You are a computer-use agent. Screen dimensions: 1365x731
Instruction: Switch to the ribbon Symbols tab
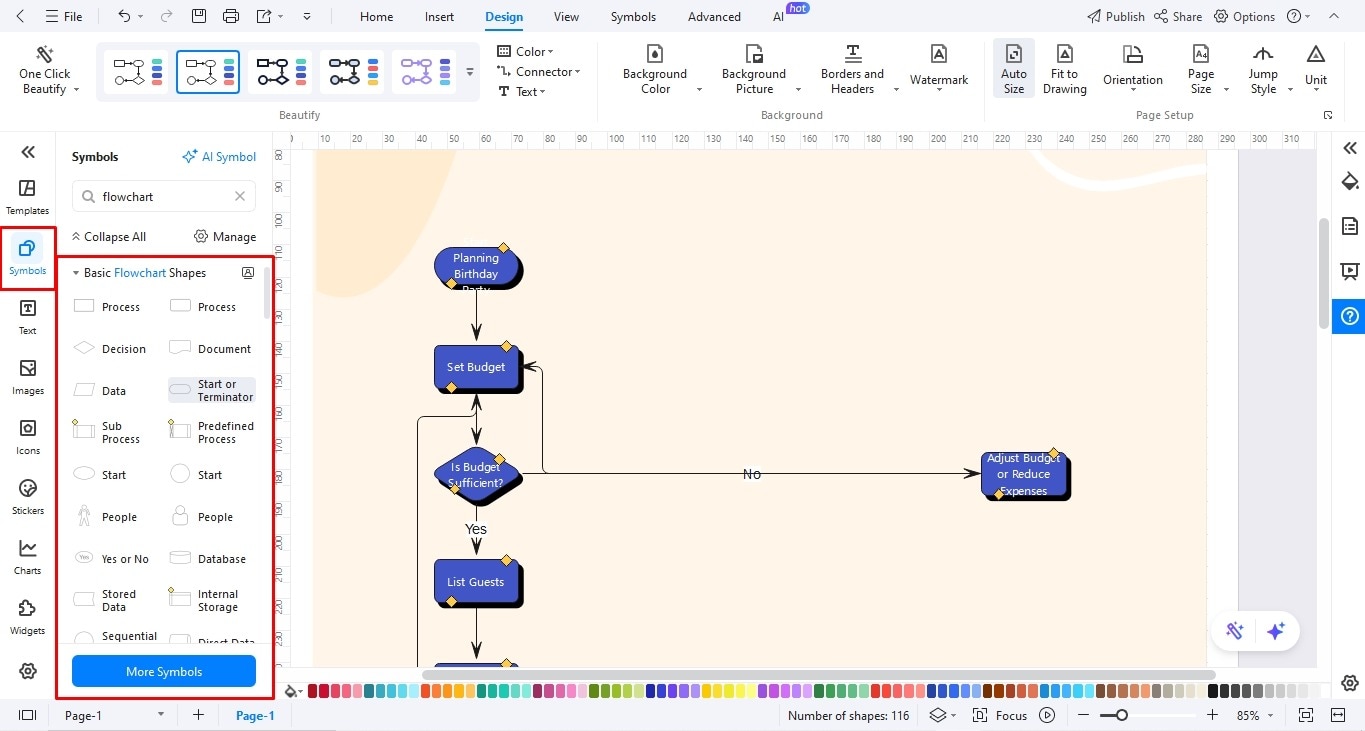click(x=633, y=16)
